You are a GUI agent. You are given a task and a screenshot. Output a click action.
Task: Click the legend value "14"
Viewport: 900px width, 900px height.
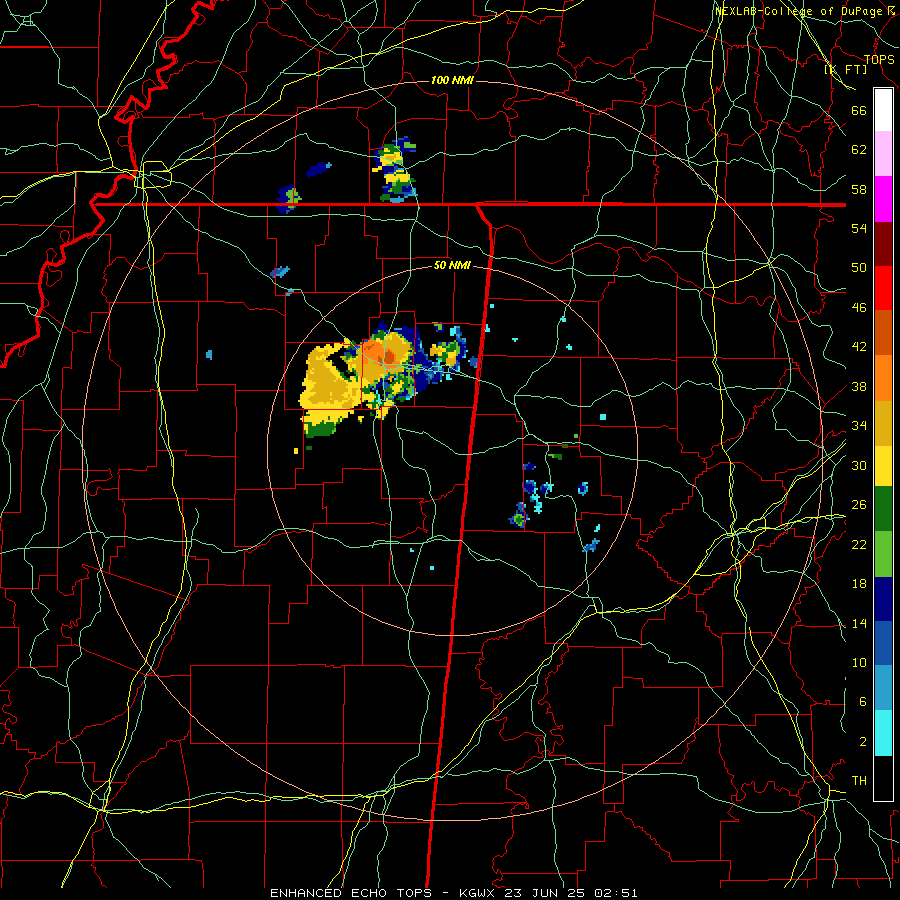point(859,623)
